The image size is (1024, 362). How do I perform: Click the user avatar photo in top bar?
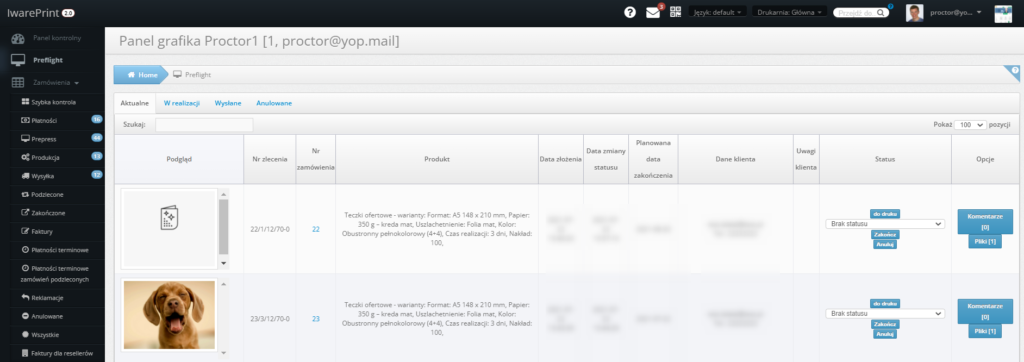(914, 12)
